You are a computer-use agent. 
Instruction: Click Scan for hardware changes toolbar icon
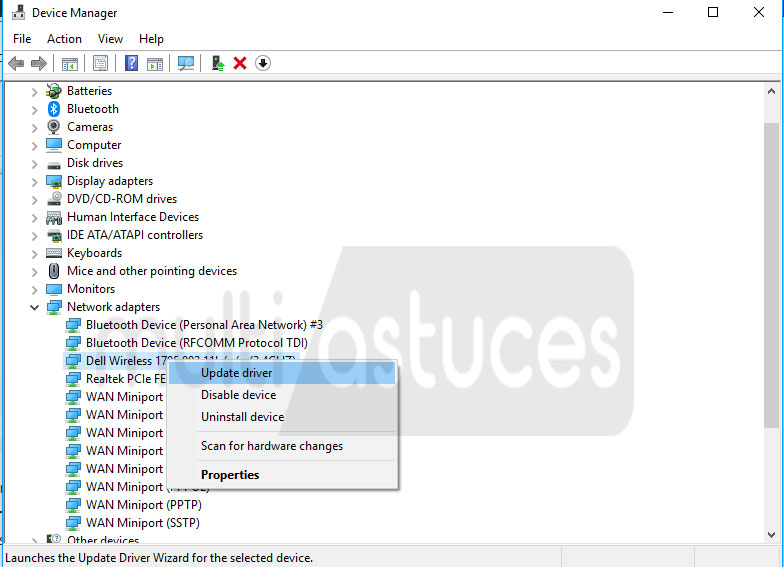coord(186,63)
